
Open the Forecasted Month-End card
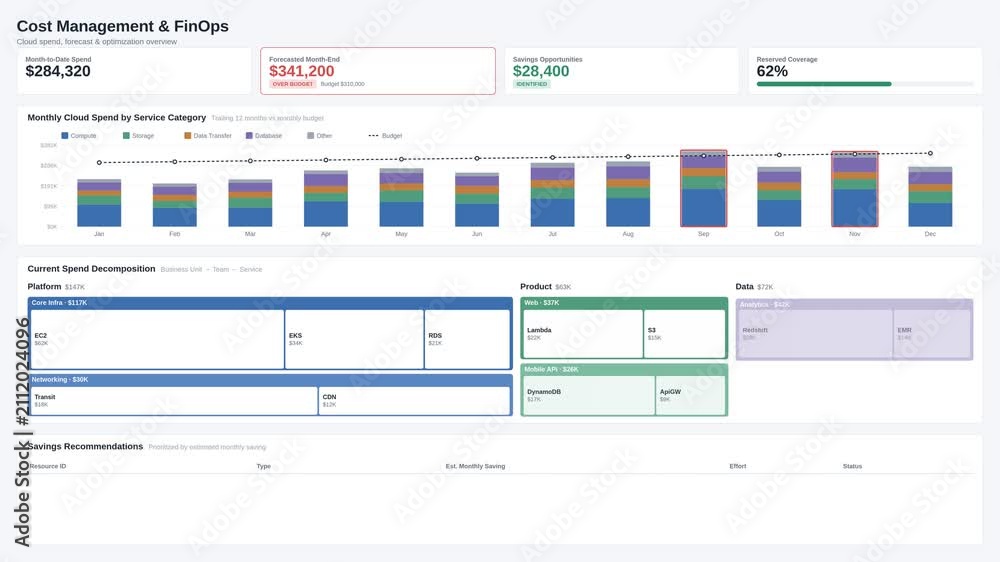(378, 71)
